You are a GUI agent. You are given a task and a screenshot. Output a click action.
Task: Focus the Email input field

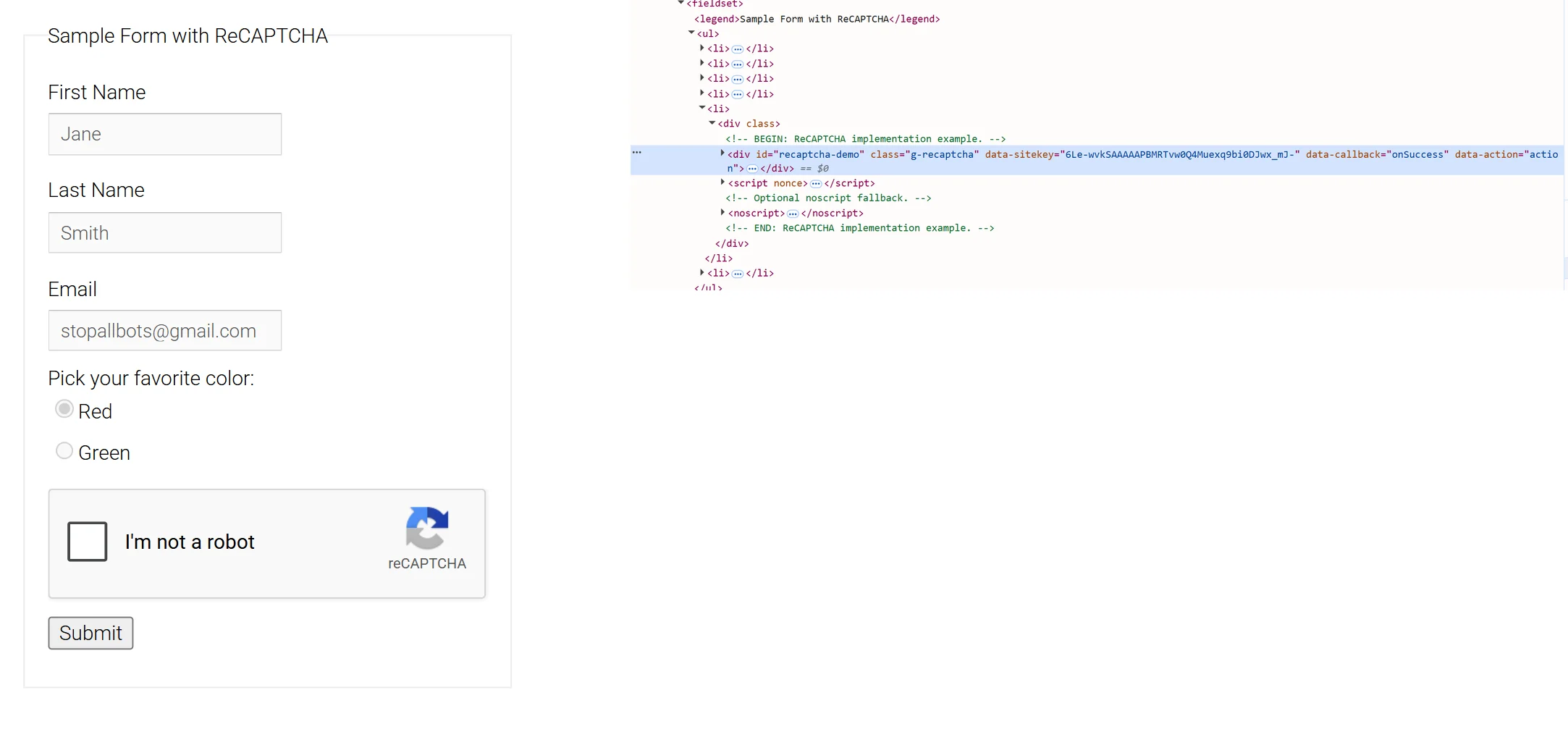[x=165, y=330]
